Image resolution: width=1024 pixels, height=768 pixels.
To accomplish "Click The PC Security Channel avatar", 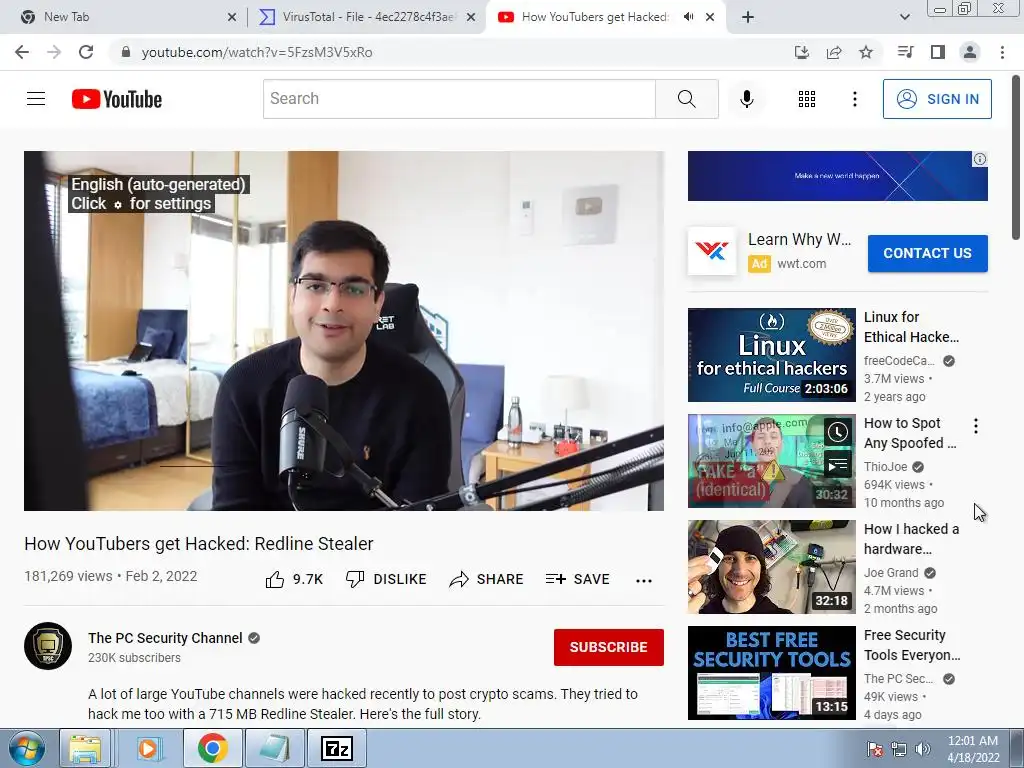I will pos(48,646).
